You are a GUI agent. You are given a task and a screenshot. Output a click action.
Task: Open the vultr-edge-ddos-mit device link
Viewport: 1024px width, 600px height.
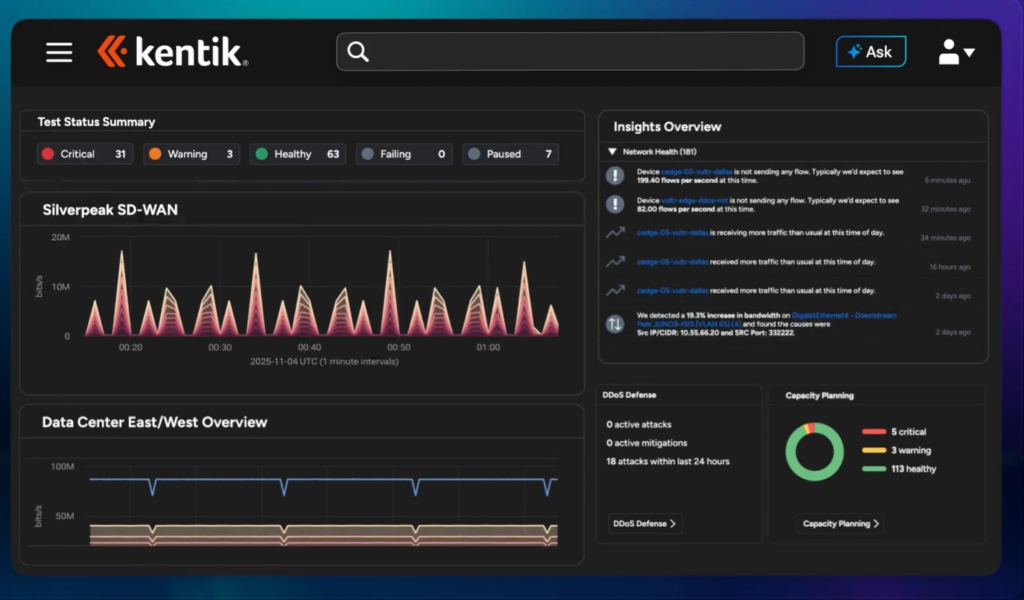(694, 200)
